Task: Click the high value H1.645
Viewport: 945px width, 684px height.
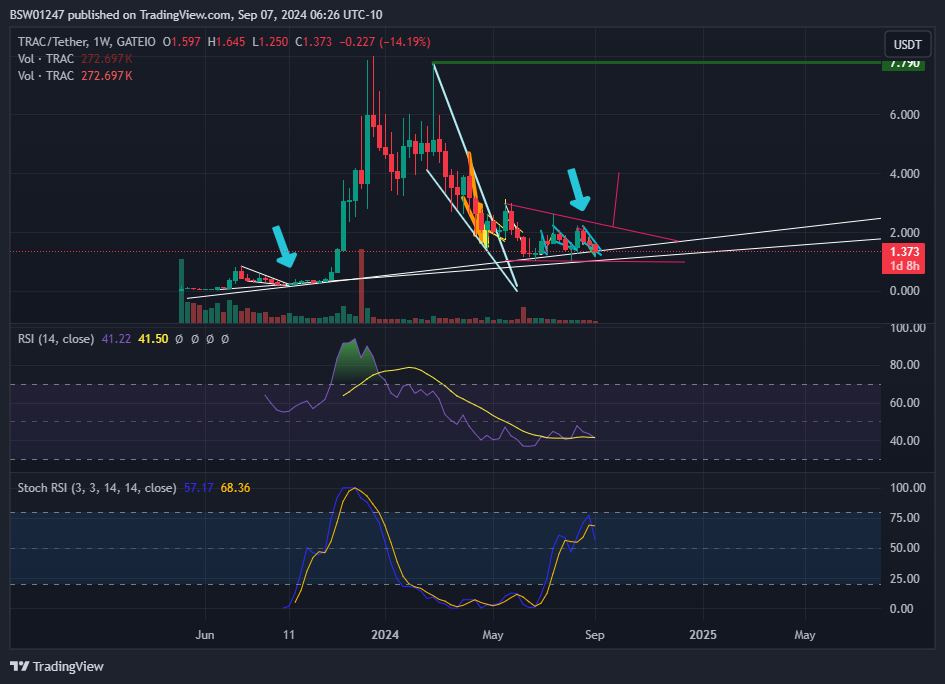Action: [x=226, y=42]
